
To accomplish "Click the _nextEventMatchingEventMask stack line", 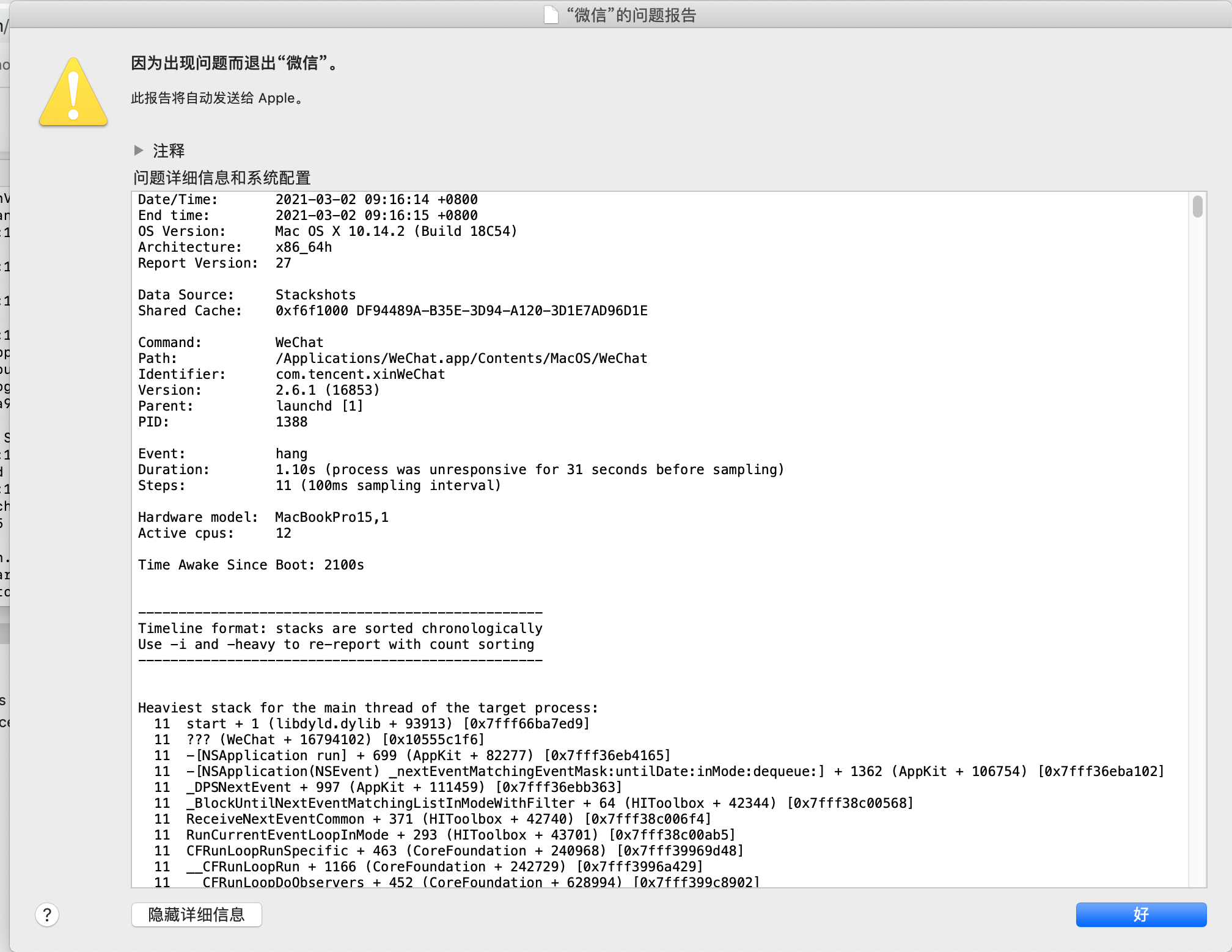I will (x=659, y=772).
